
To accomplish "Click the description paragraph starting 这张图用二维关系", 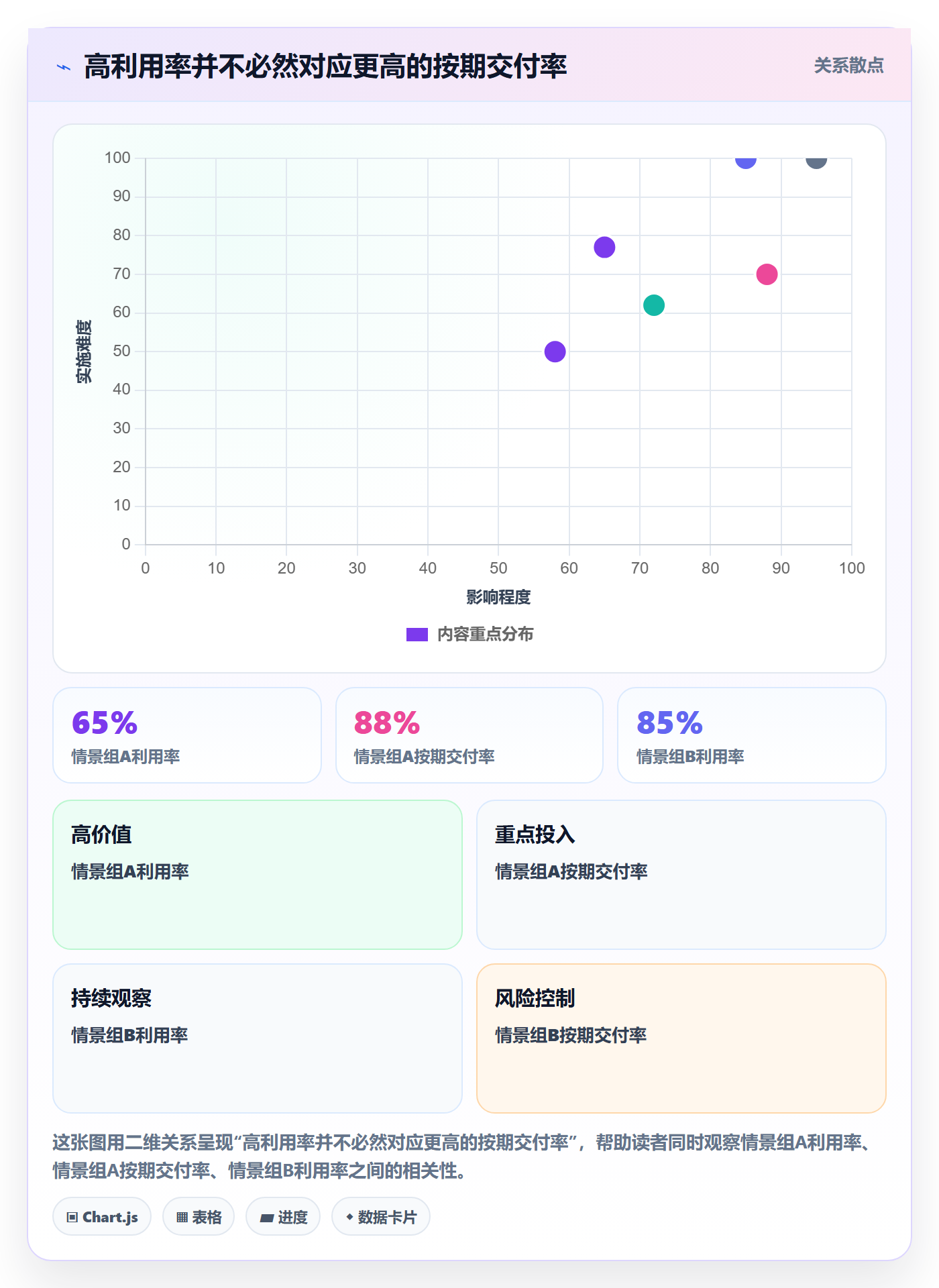I will click(x=463, y=1157).
